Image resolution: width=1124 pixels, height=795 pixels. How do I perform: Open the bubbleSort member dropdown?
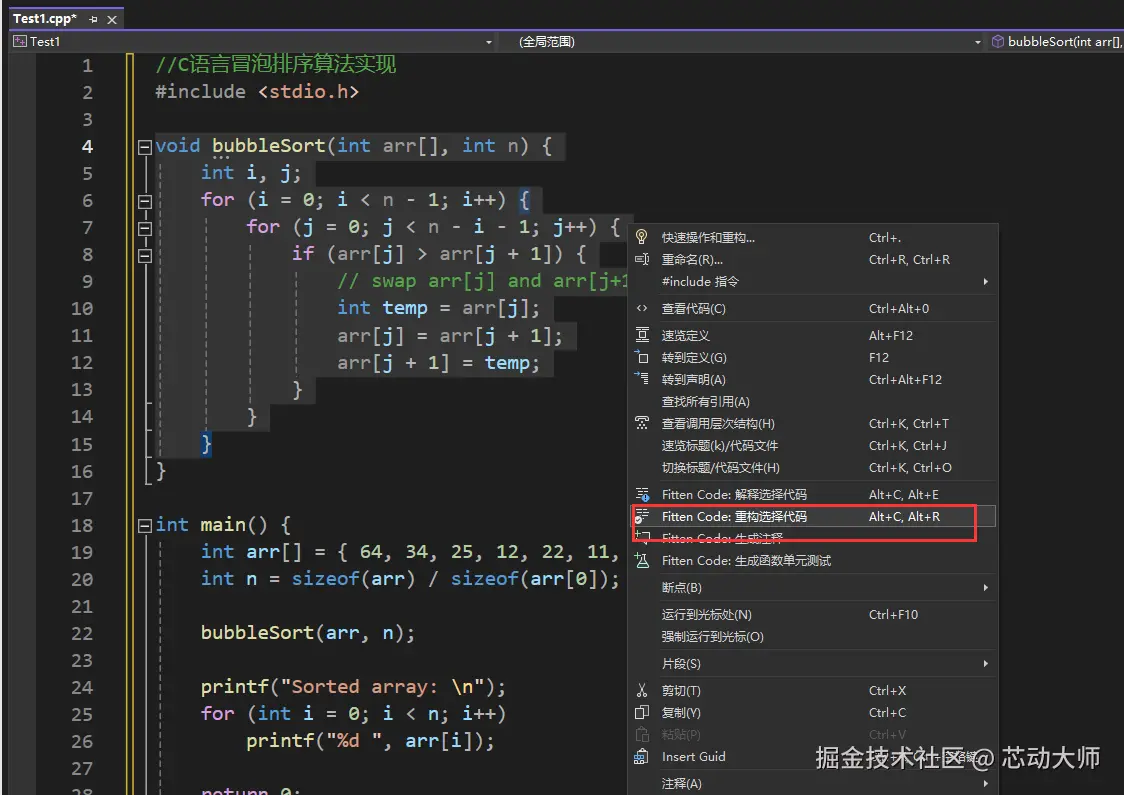[1056, 42]
